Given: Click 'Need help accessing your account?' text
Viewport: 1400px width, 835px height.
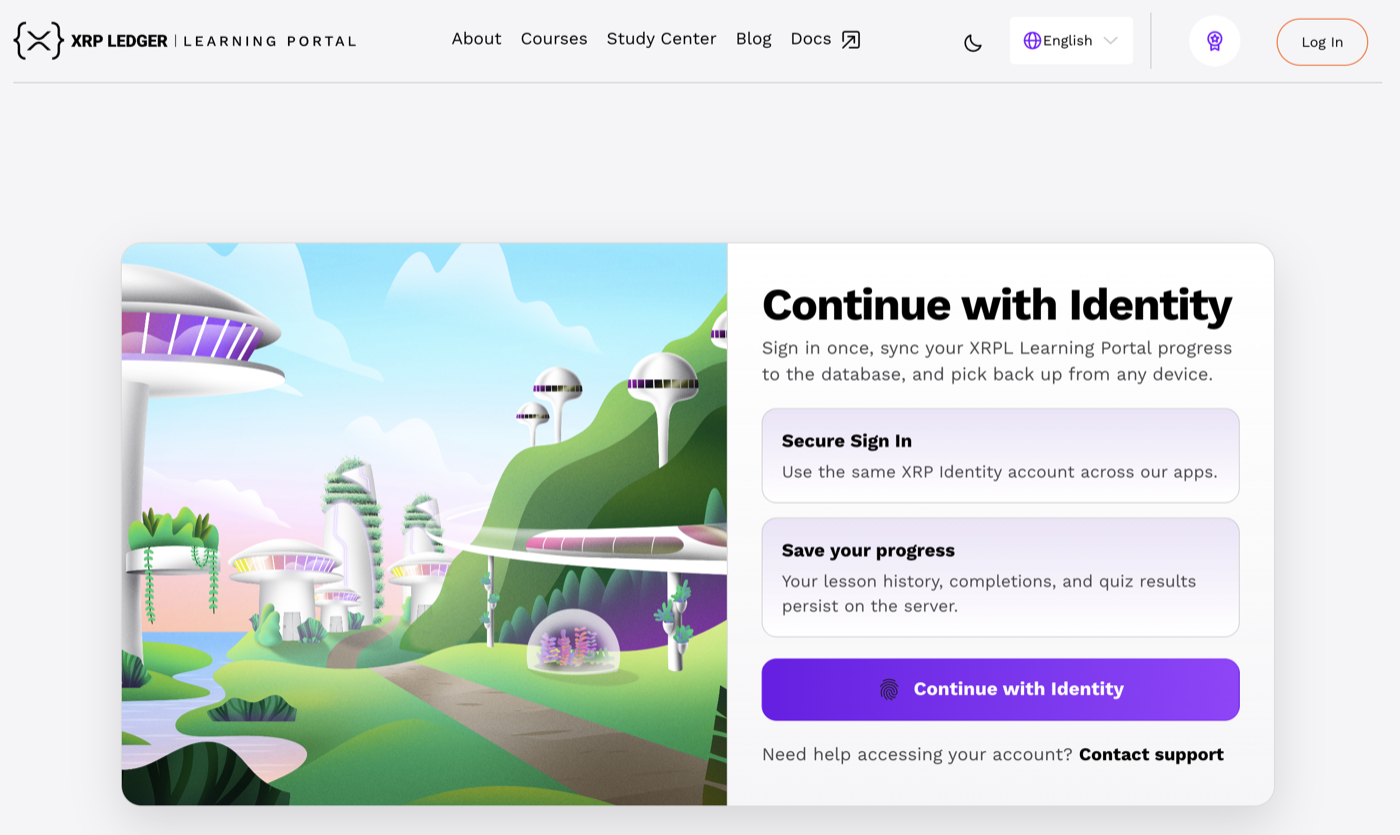Looking at the screenshot, I should (917, 754).
